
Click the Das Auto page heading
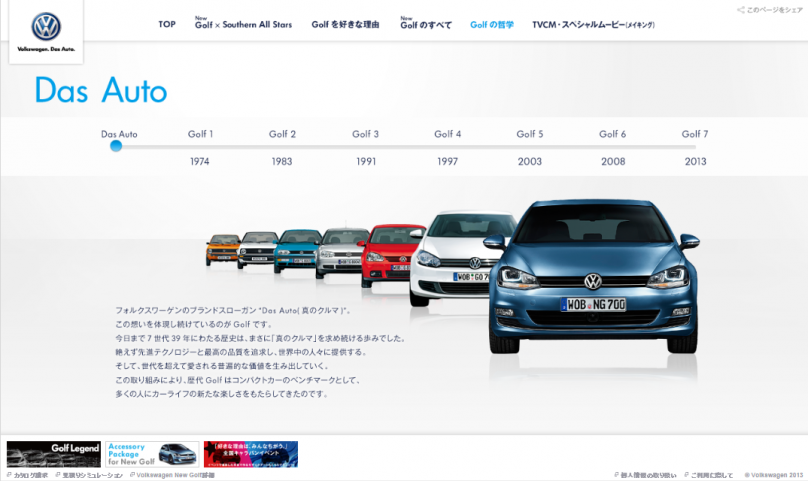pyautogui.click(x=101, y=90)
